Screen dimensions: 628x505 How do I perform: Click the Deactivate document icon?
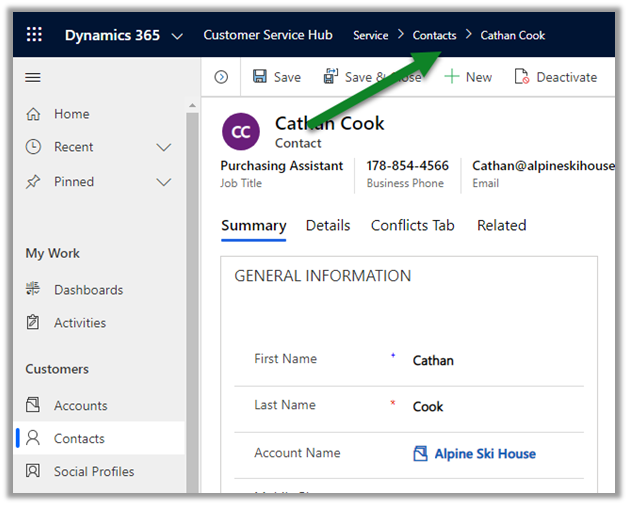point(521,77)
